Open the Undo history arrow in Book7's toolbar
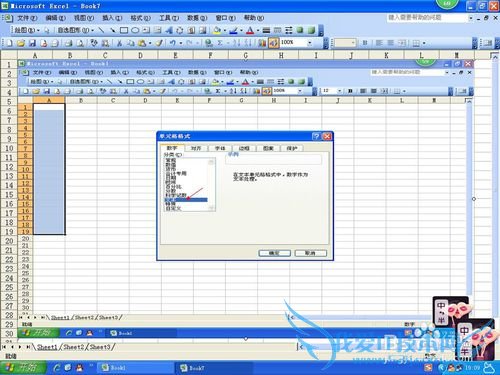The width and height of the screenshot is (500, 375). pyautogui.click(x=181, y=43)
